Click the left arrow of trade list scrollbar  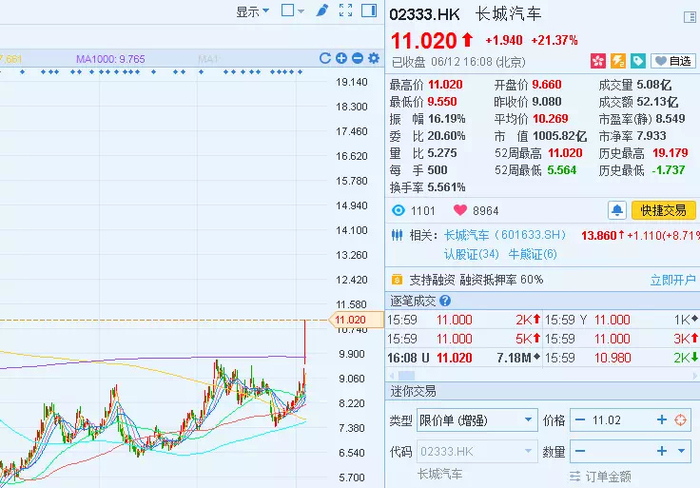tap(392, 376)
